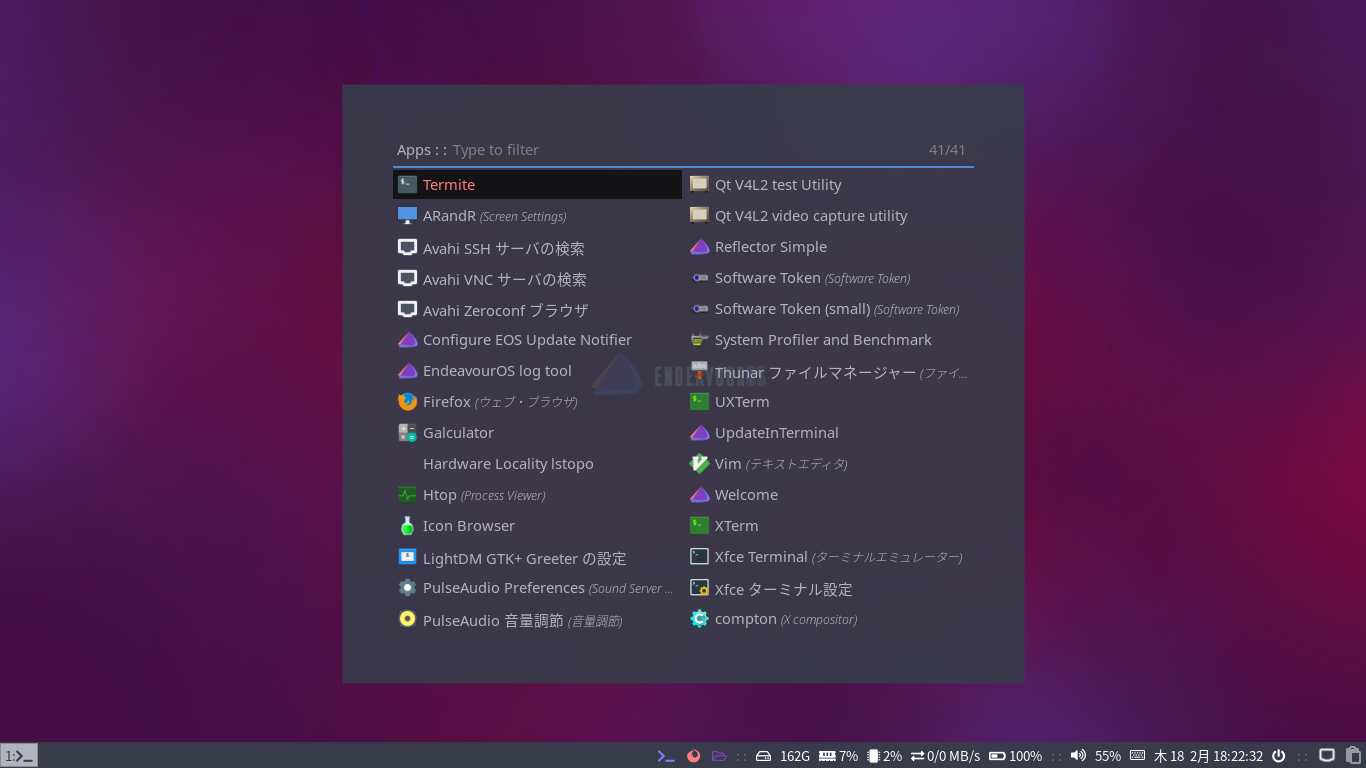Click the green UXTerm icon
1366x768 pixels.
coord(699,401)
